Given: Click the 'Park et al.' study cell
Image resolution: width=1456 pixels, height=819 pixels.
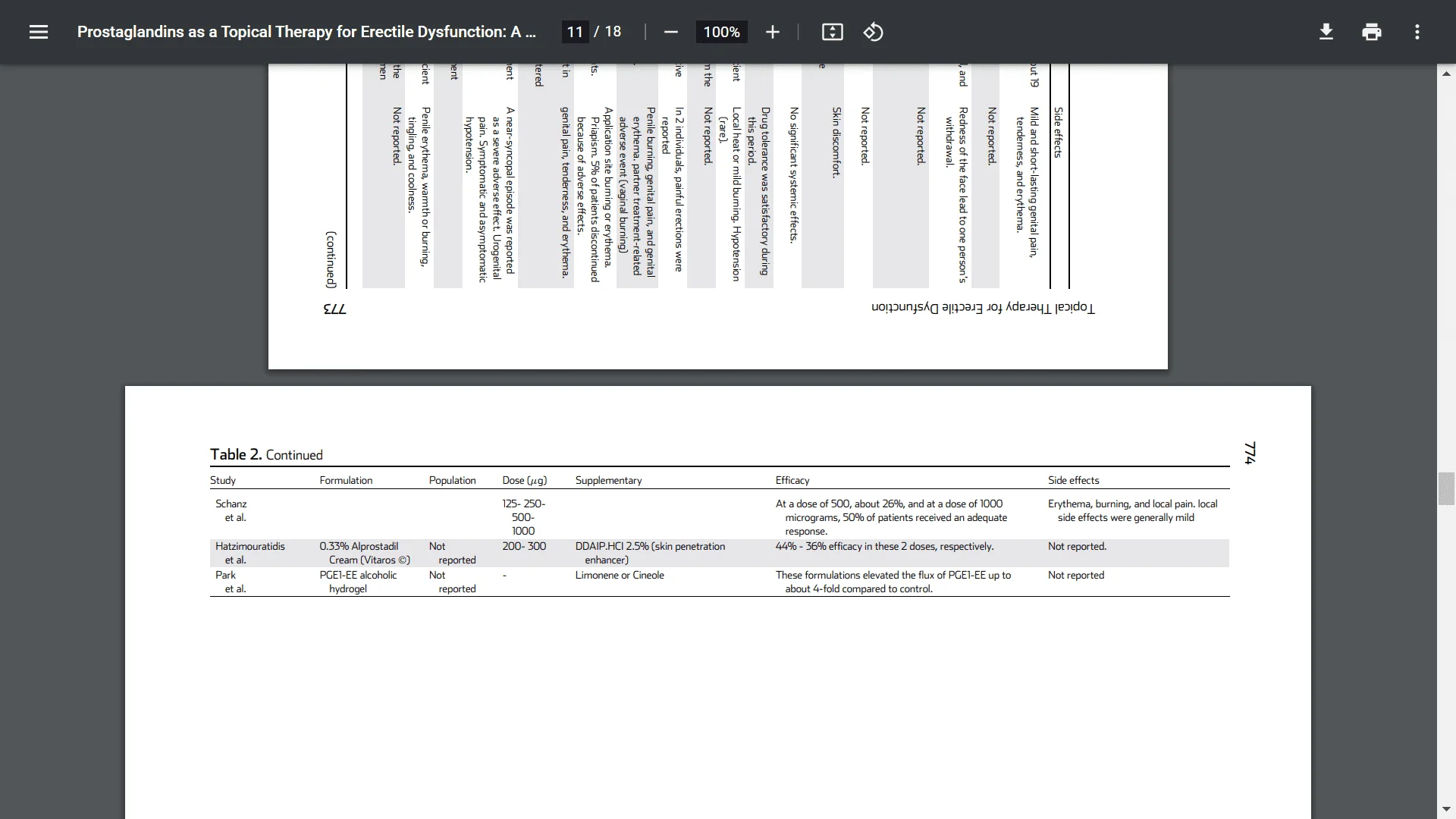Looking at the screenshot, I should (231, 582).
